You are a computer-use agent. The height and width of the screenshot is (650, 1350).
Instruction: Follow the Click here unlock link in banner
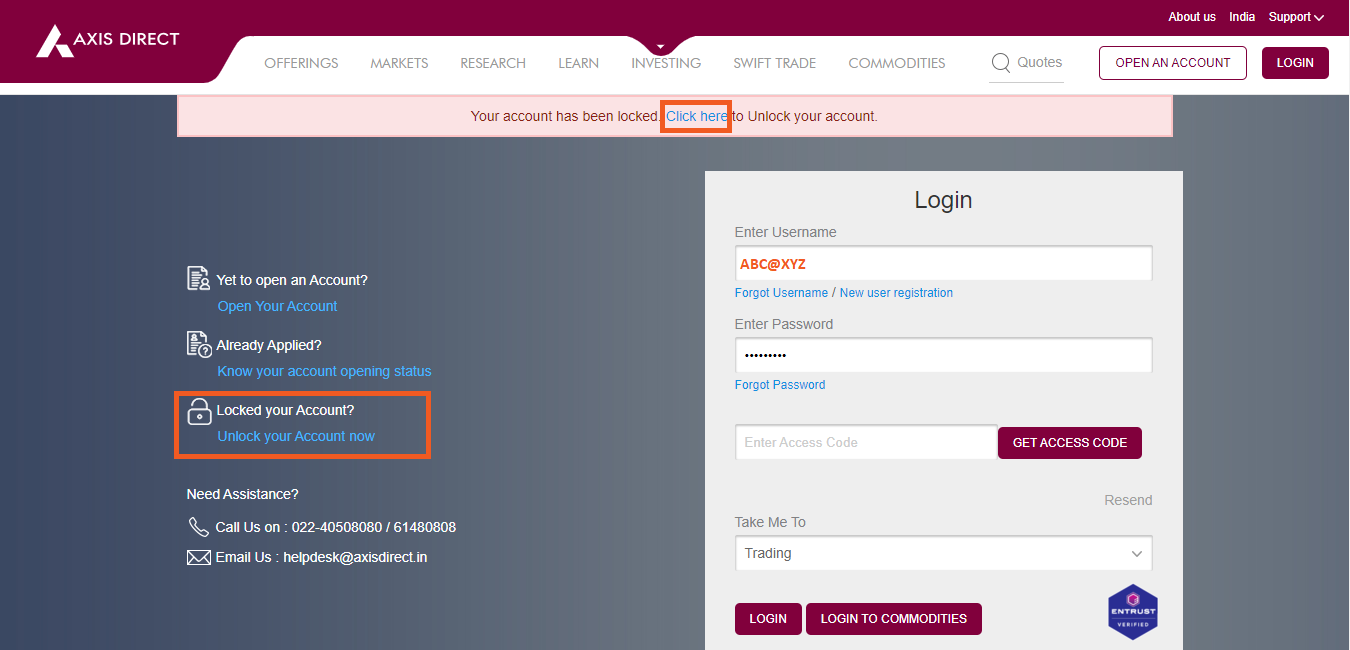point(697,116)
